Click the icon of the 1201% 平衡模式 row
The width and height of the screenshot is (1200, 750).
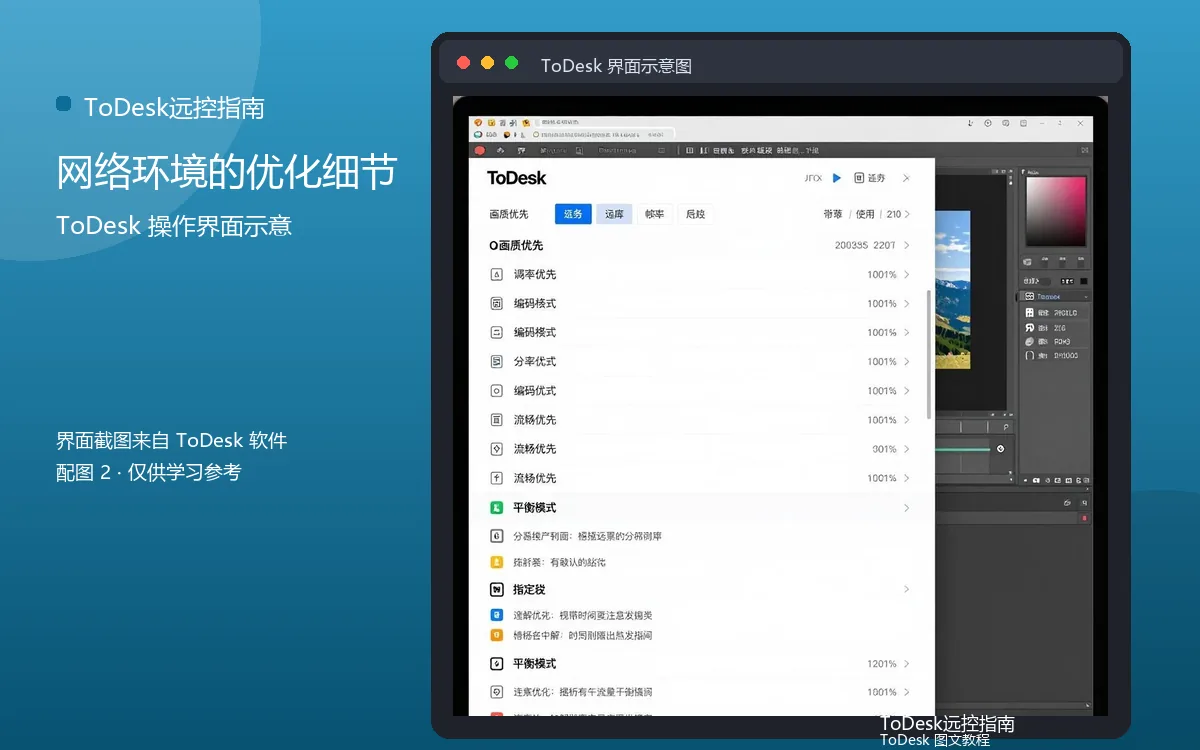tap(496, 663)
